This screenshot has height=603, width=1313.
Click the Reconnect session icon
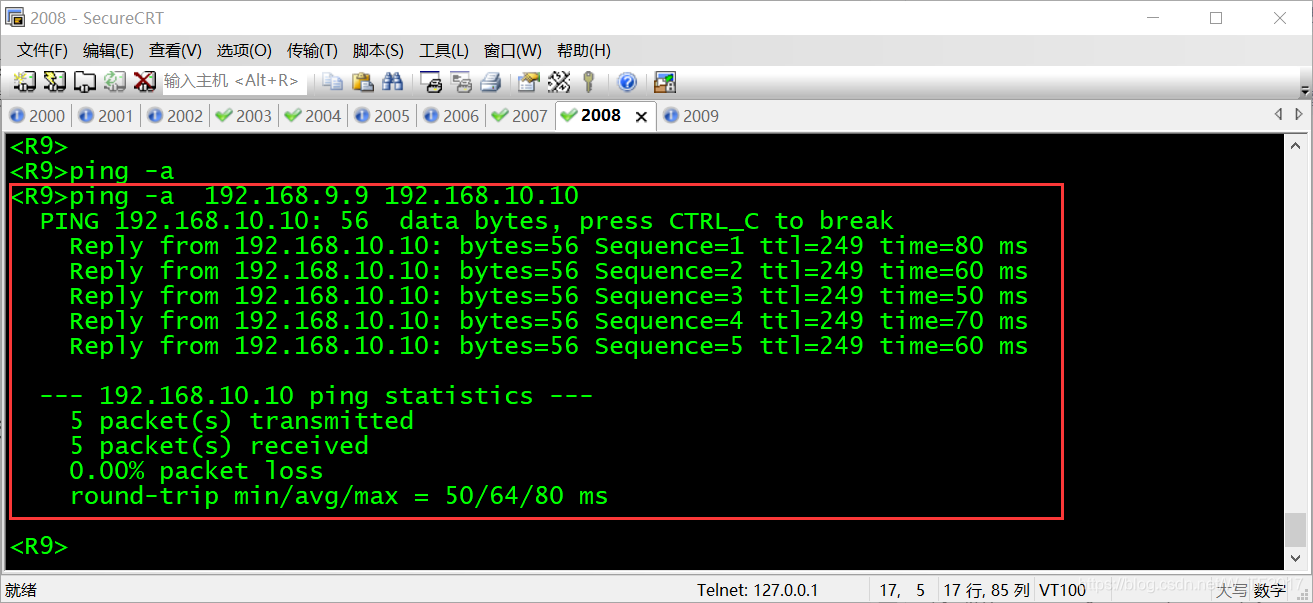point(114,81)
